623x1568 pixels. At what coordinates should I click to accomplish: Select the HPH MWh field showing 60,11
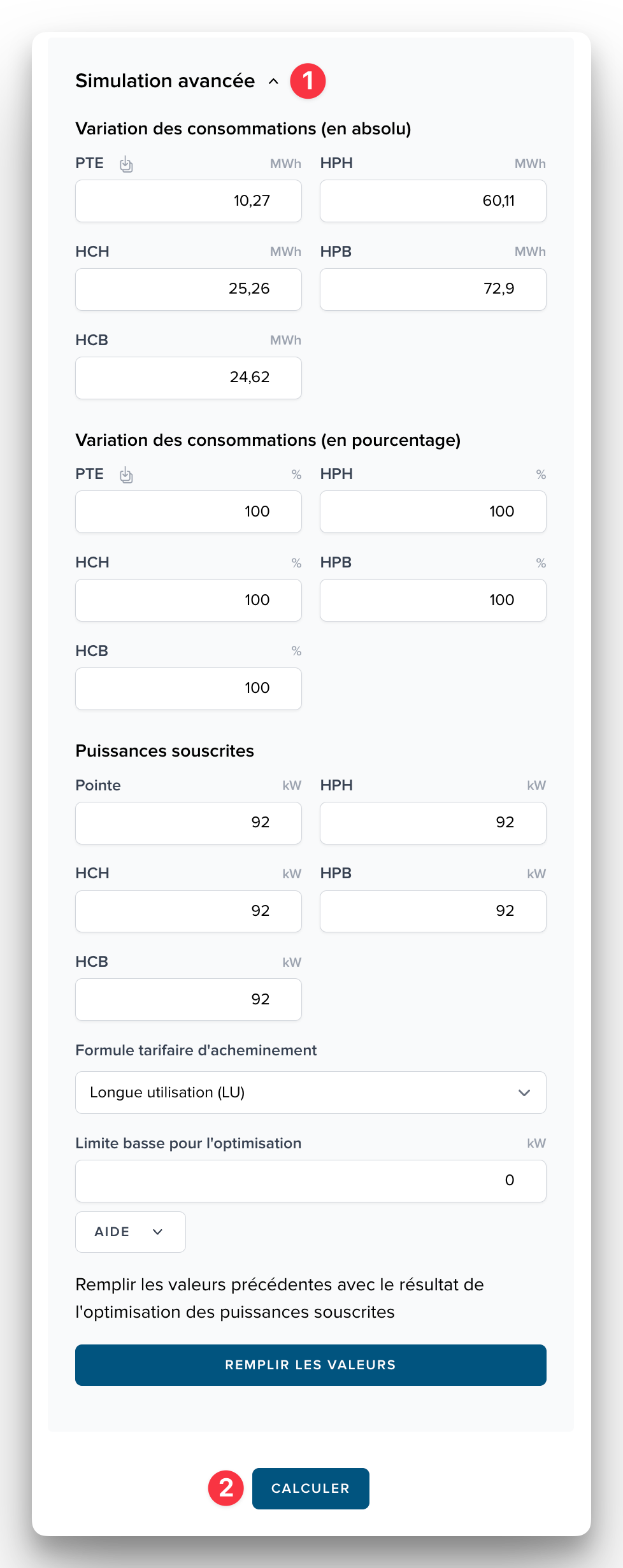(x=433, y=201)
